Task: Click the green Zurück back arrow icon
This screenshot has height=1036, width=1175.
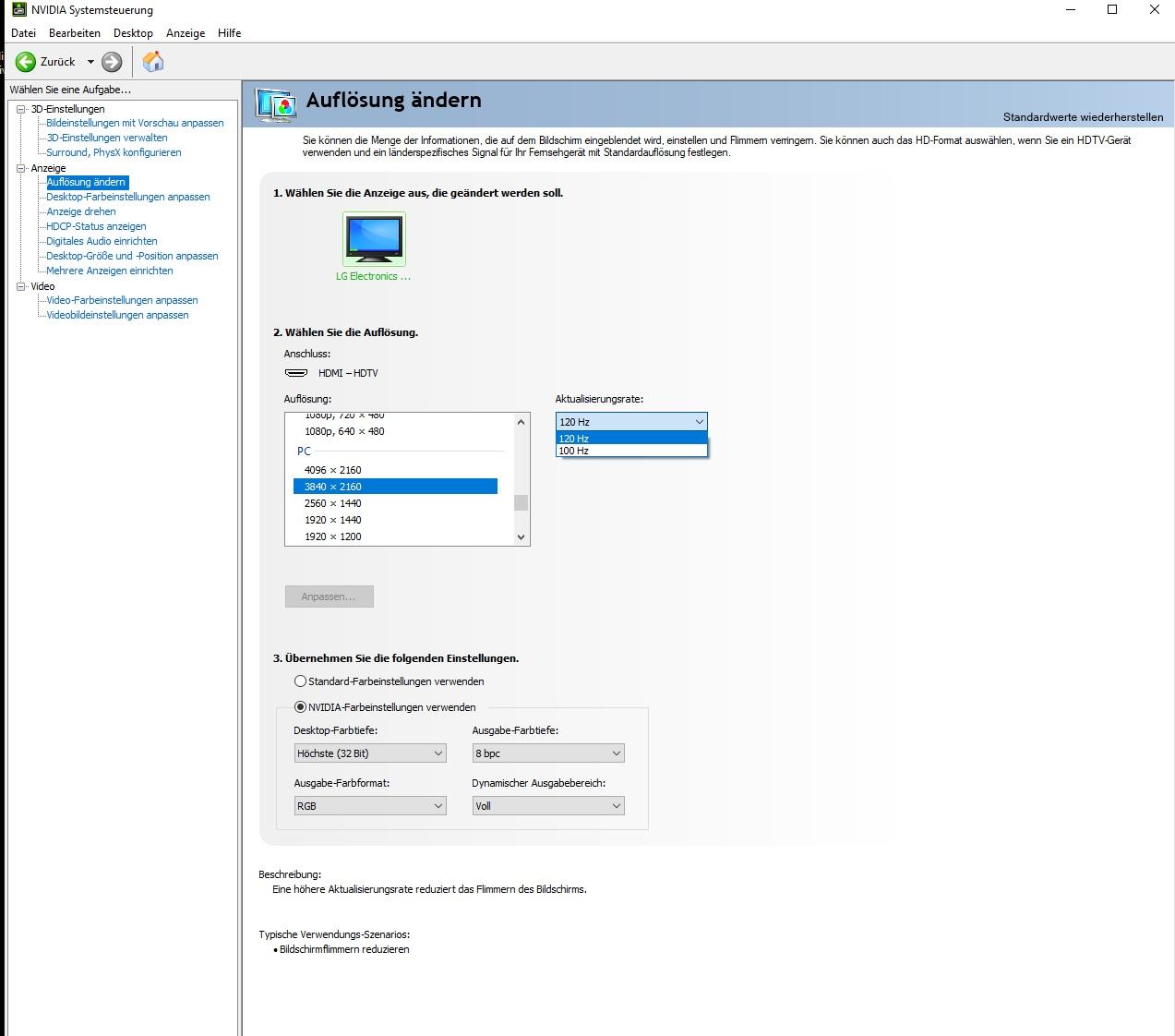Action: 26,62
